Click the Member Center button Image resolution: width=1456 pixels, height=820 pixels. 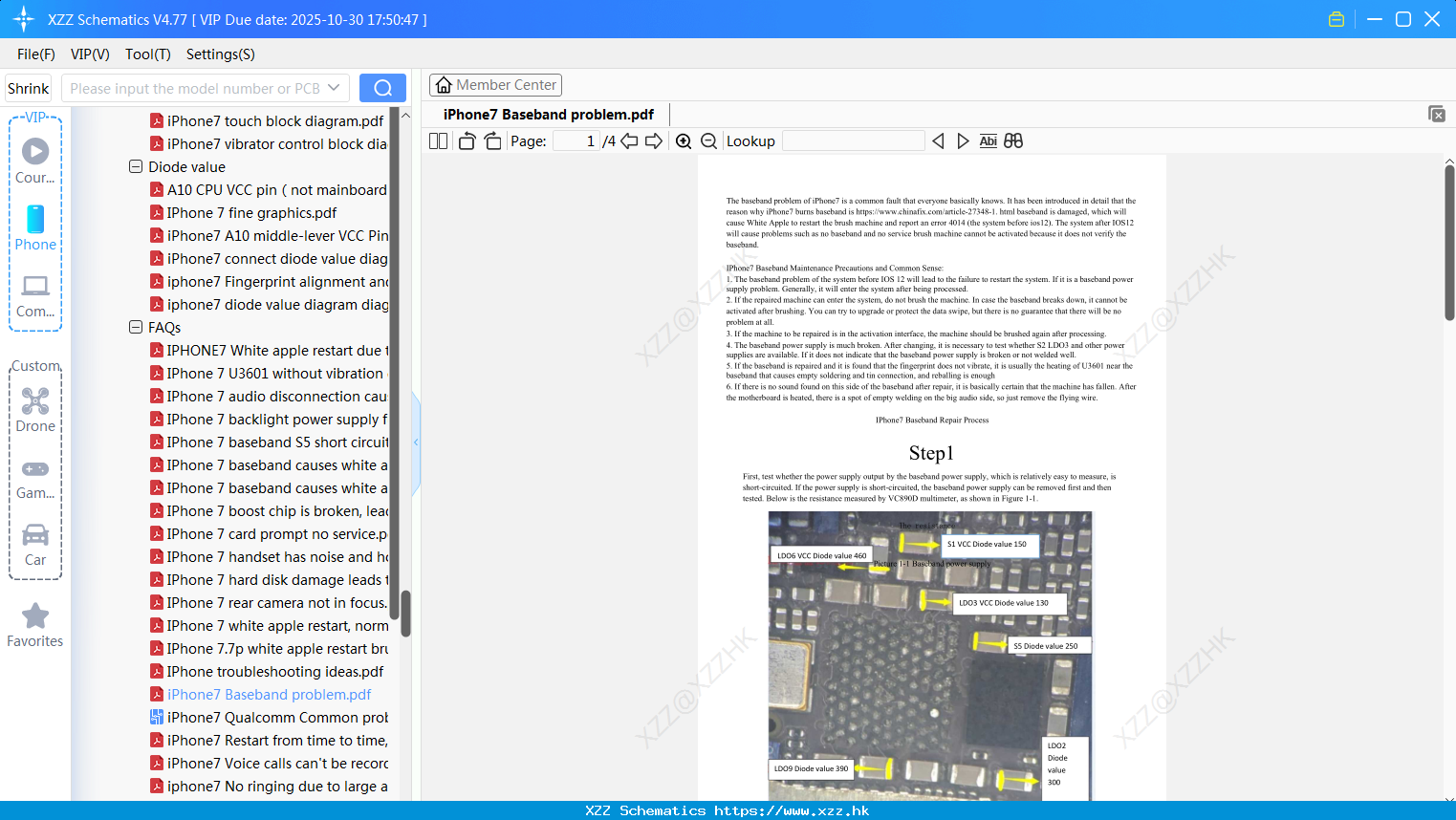pyautogui.click(x=495, y=85)
